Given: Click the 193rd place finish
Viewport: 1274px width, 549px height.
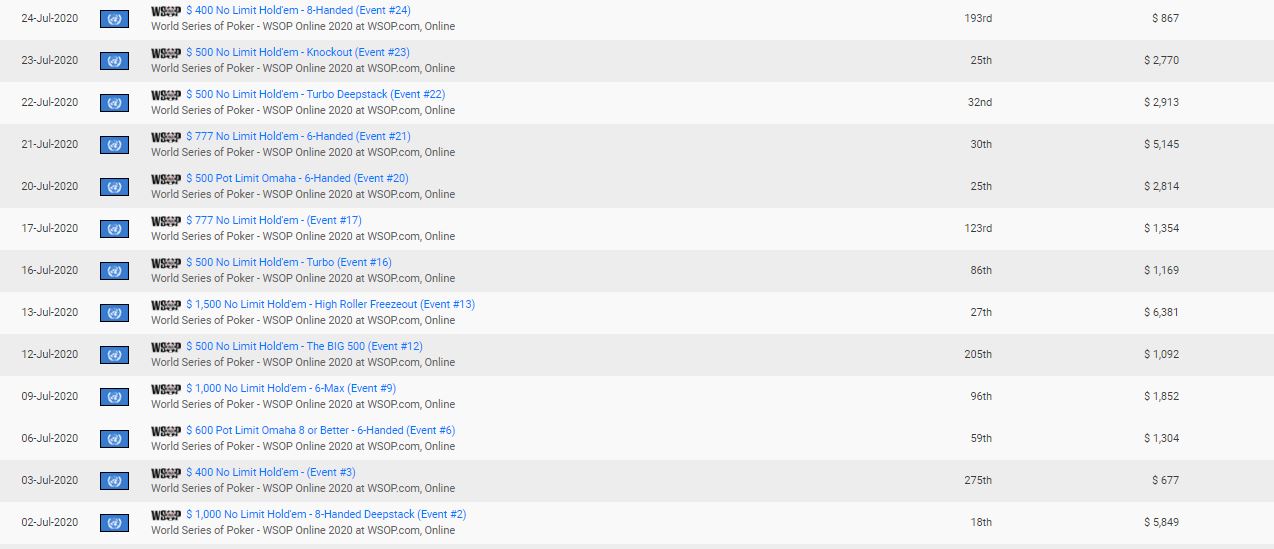Looking at the screenshot, I should [x=978, y=18].
